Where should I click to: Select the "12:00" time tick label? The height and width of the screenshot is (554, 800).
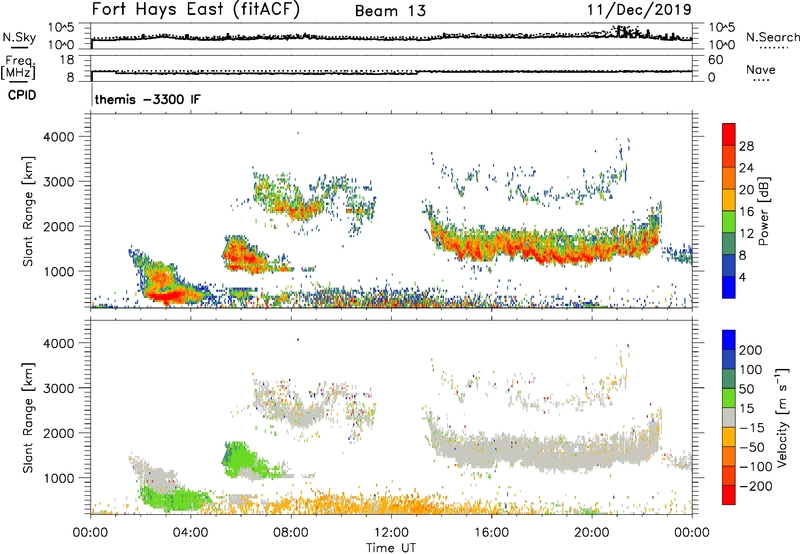[391, 533]
